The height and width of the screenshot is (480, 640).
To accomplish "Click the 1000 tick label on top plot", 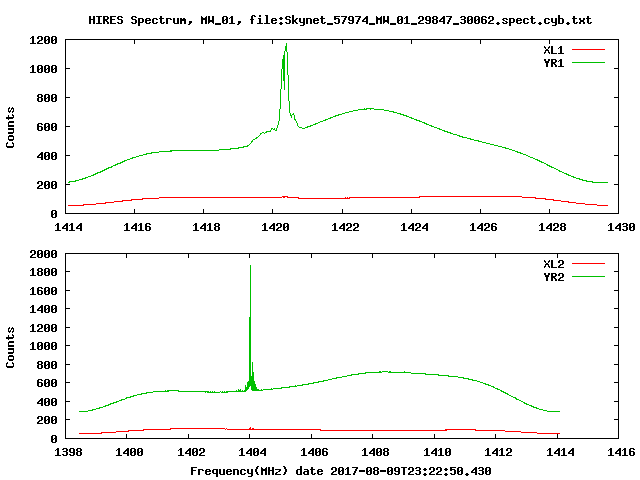I will [x=43, y=69].
